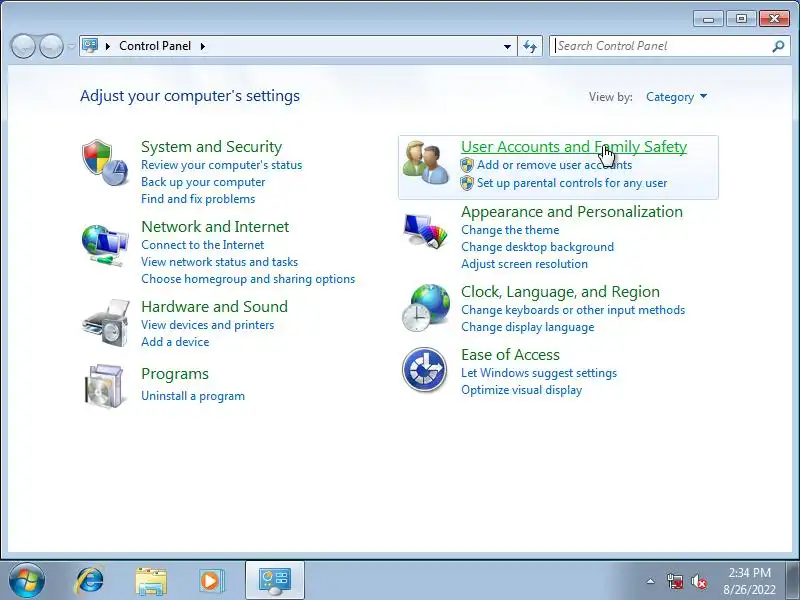This screenshot has height=600, width=800.
Task: Open Clock, Language, and Region globe icon
Action: pos(426,308)
